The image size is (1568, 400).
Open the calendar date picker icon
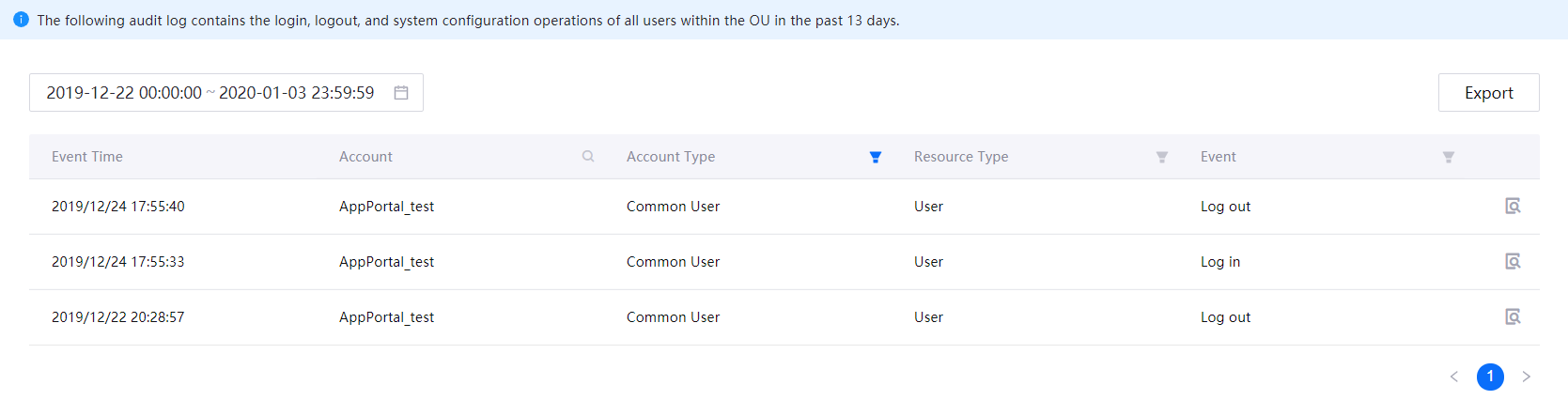(x=401, y=93)
